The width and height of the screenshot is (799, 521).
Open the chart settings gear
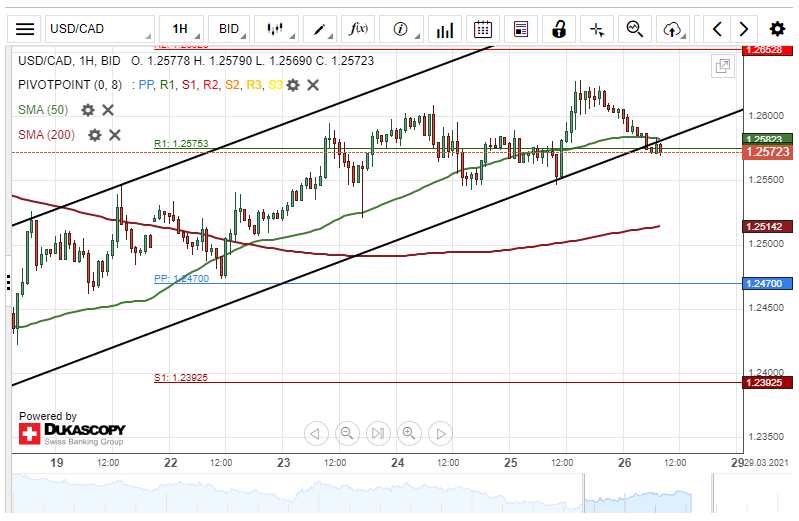tap(777, 29)
